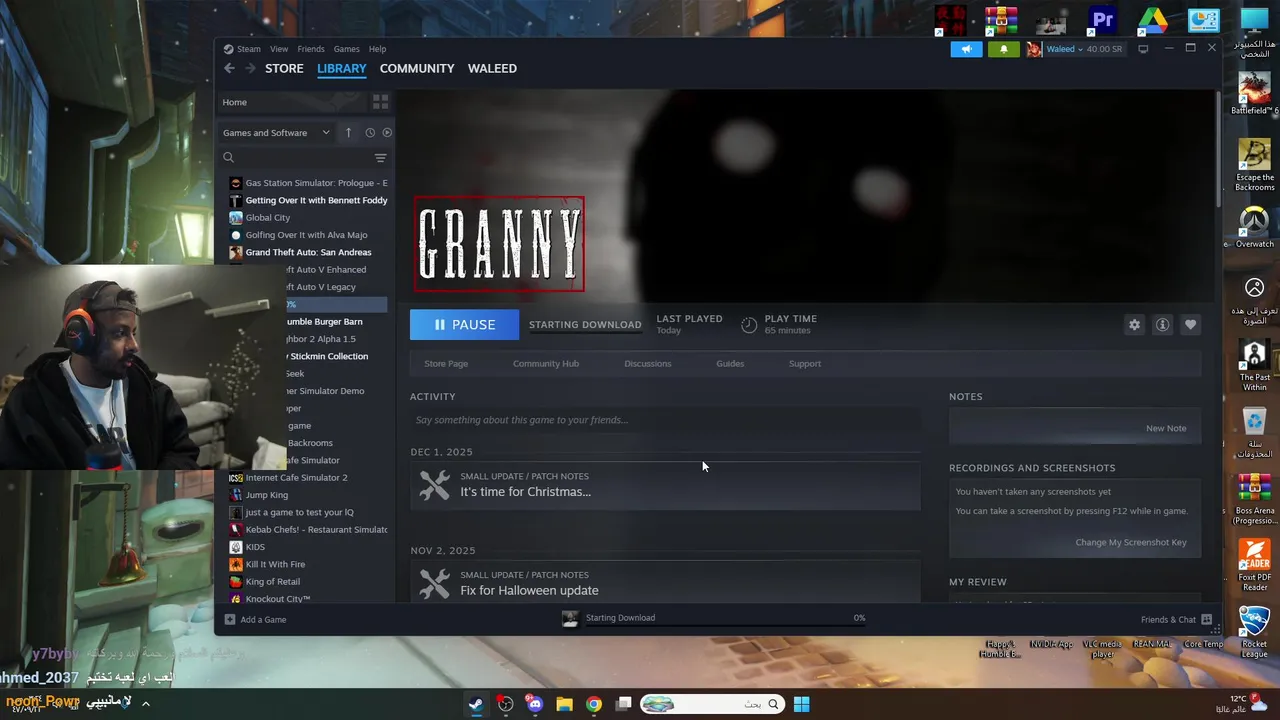
Task: Open Google Chrome in the taskbar
Action: [594, 704]
